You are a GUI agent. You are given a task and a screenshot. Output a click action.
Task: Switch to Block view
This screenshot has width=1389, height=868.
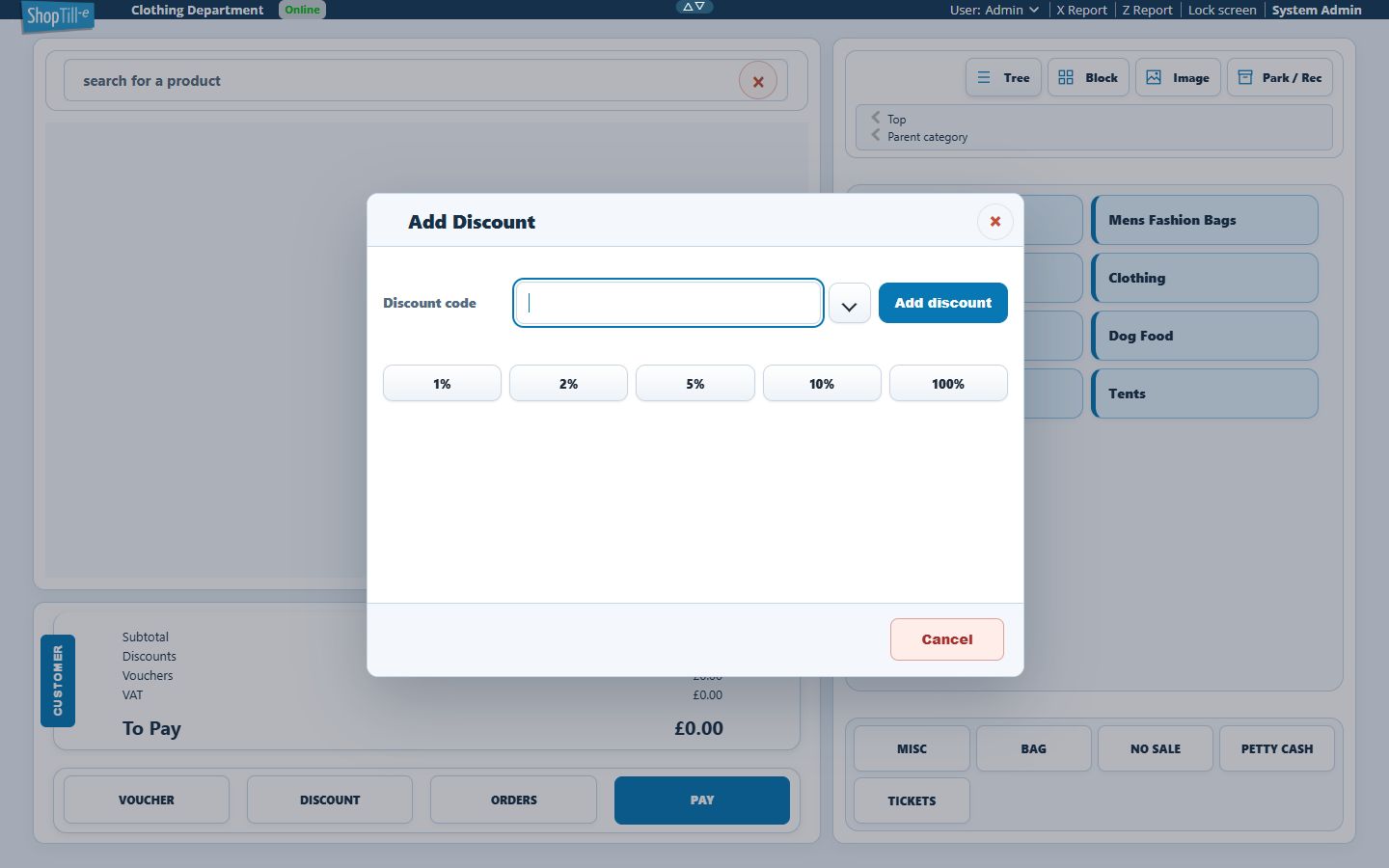click(x=1088, y=78)
